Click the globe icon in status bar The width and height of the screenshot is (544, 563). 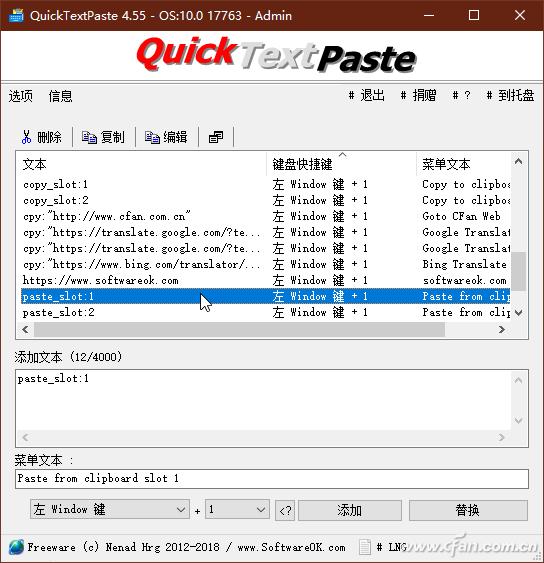tap(17, 547)
